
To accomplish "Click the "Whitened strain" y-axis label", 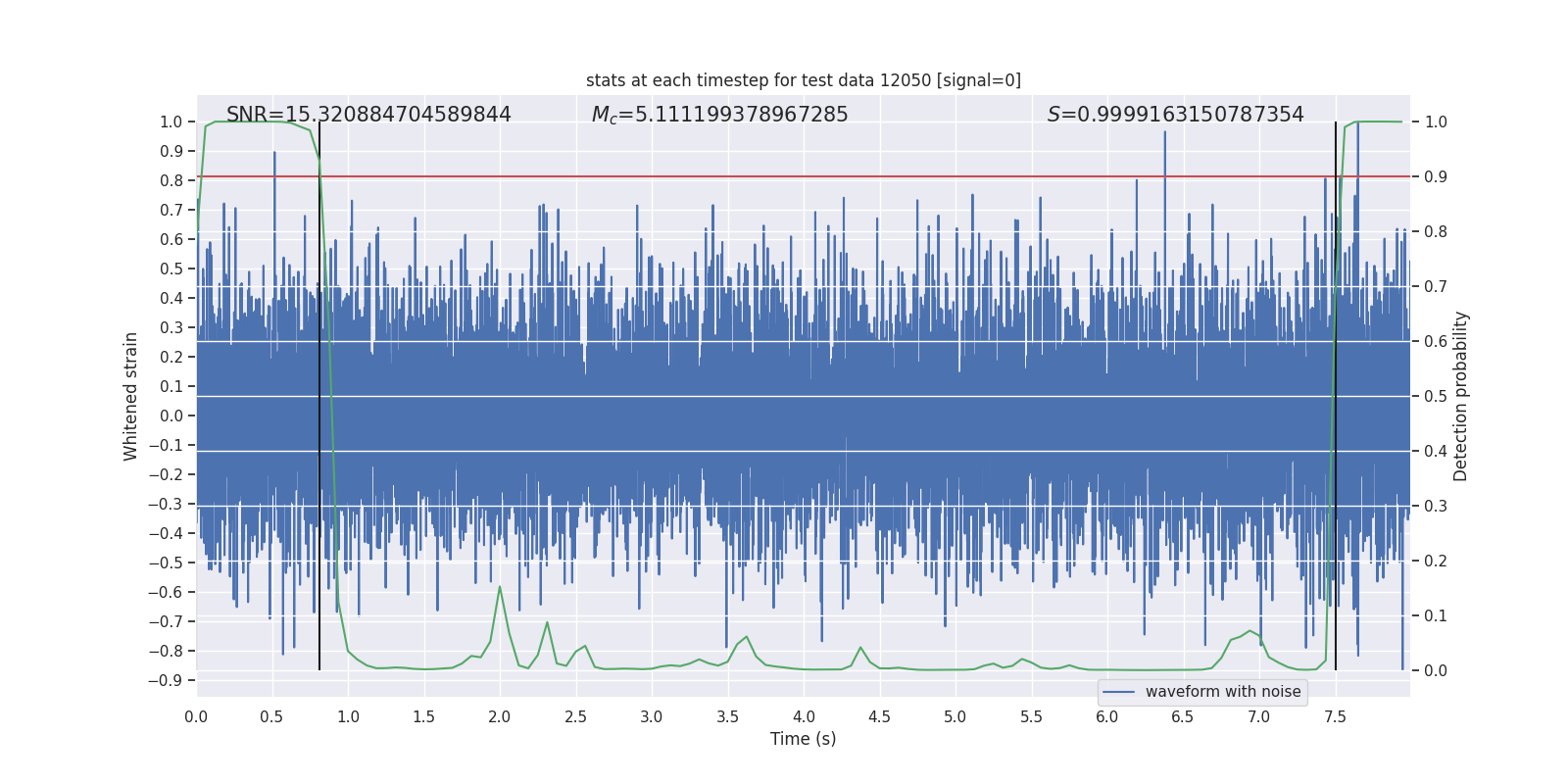I will point(131,396).
